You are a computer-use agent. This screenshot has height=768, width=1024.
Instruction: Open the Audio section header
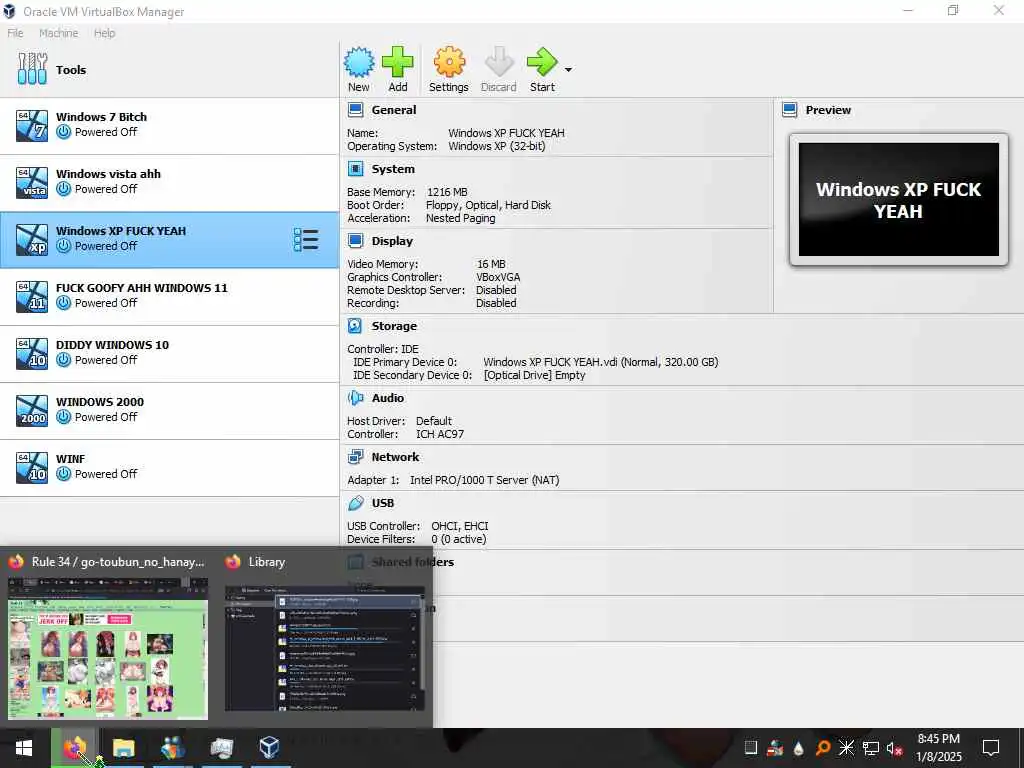[x=388, y=398]
